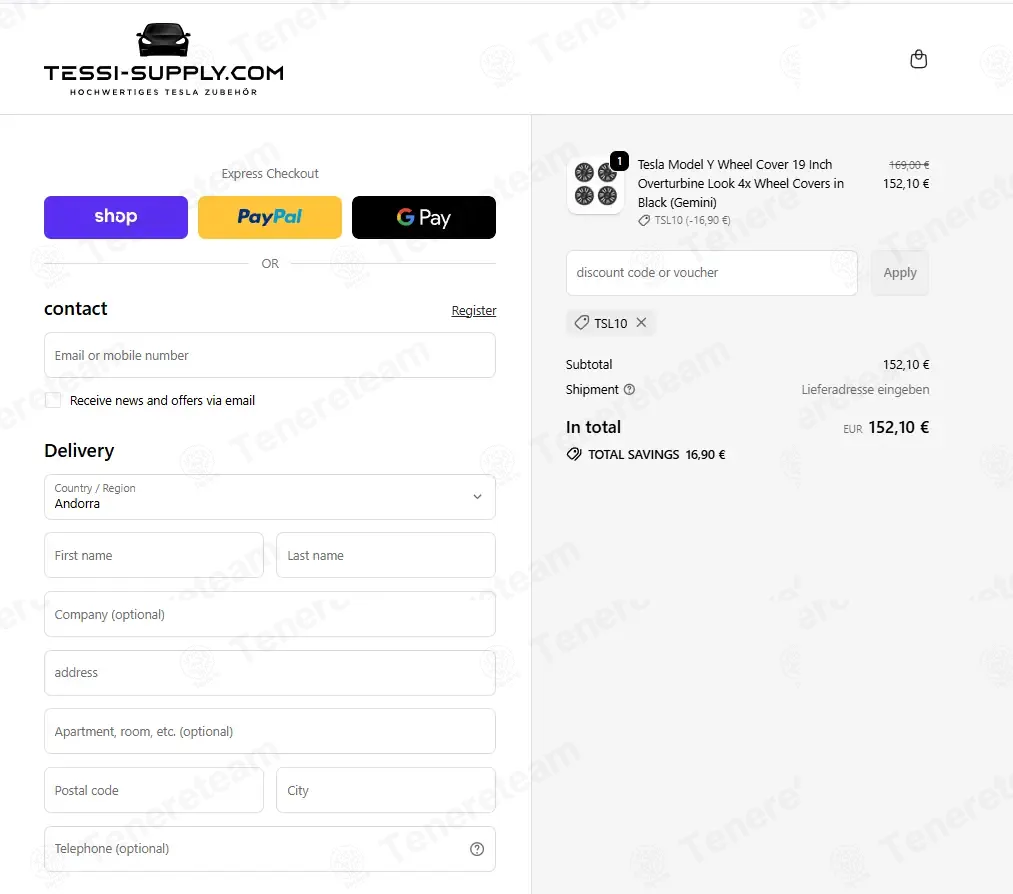Apply the discount code
This screenshot has height=894, width=1013.
(900, 273)
